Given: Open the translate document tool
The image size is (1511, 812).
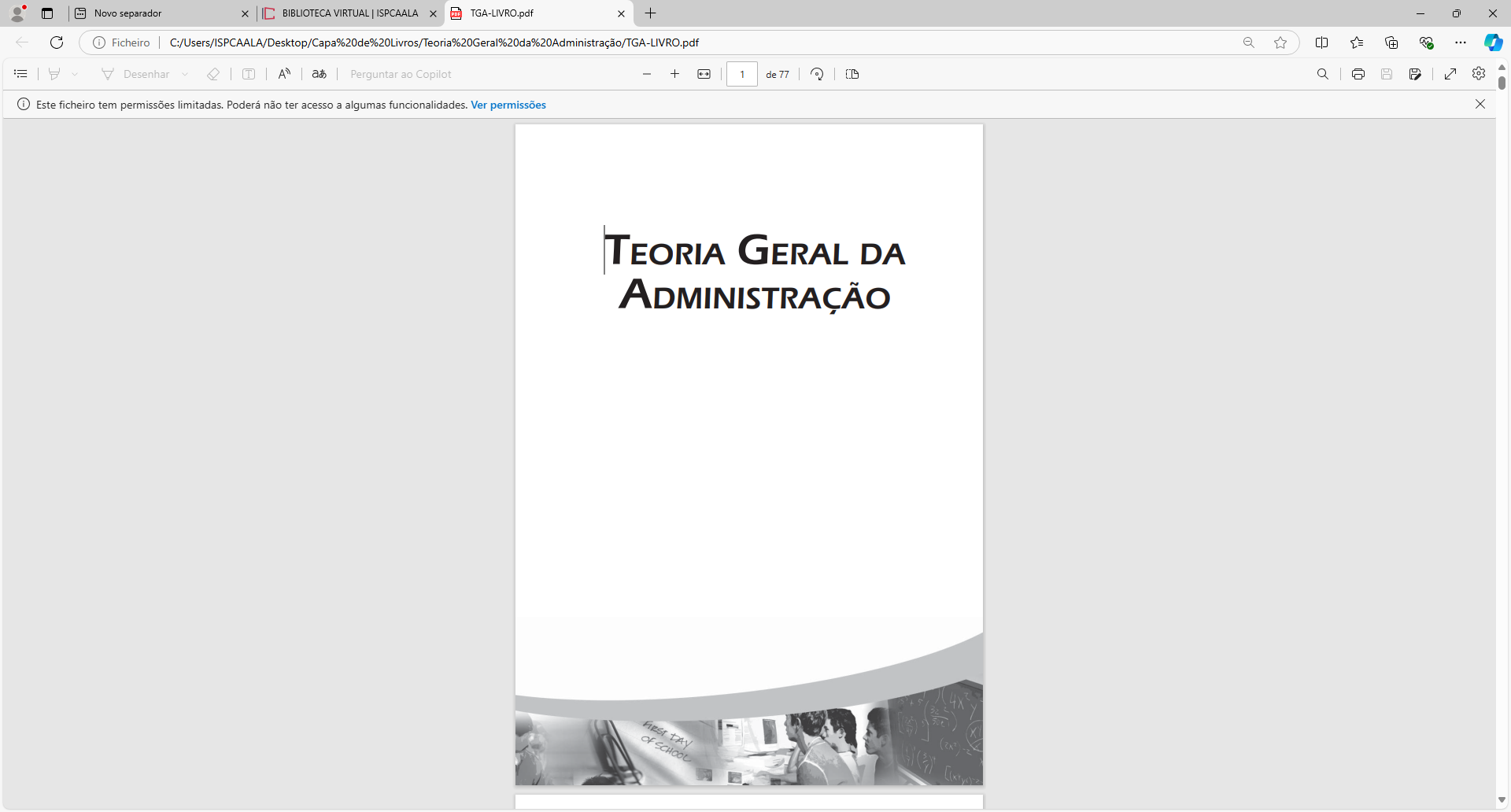Looking at the screenshot, I should (320, 73).
